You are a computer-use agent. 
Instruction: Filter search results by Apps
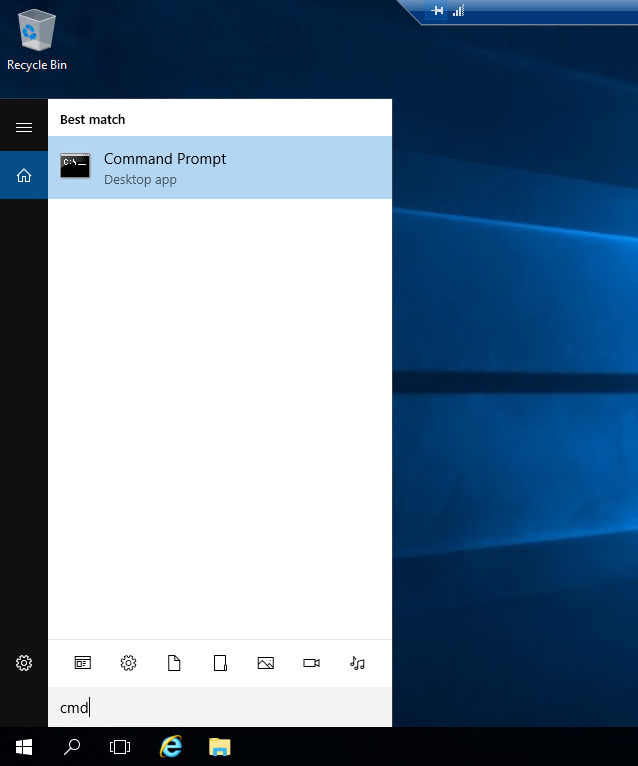point(83,663)
